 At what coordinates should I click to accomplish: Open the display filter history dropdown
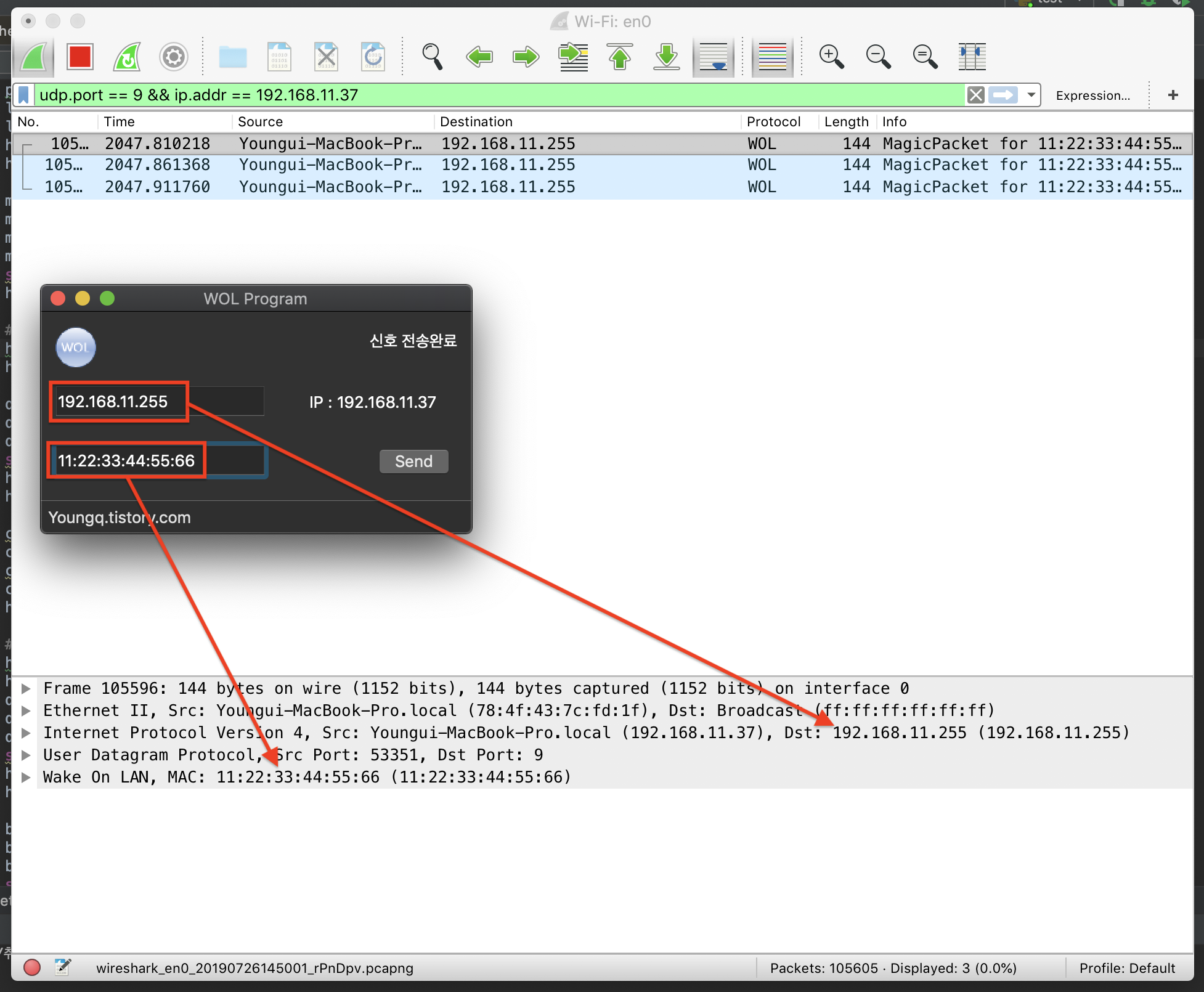point(1031,95)
